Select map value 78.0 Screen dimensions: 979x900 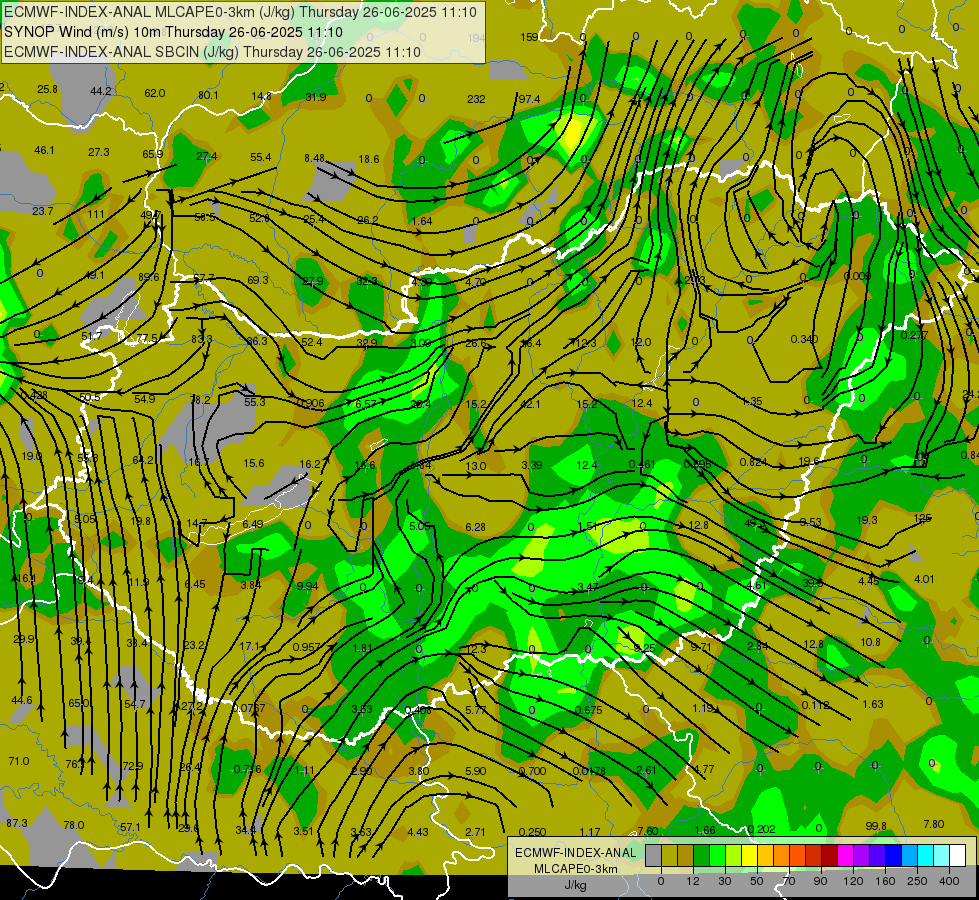tap(74, 824)
